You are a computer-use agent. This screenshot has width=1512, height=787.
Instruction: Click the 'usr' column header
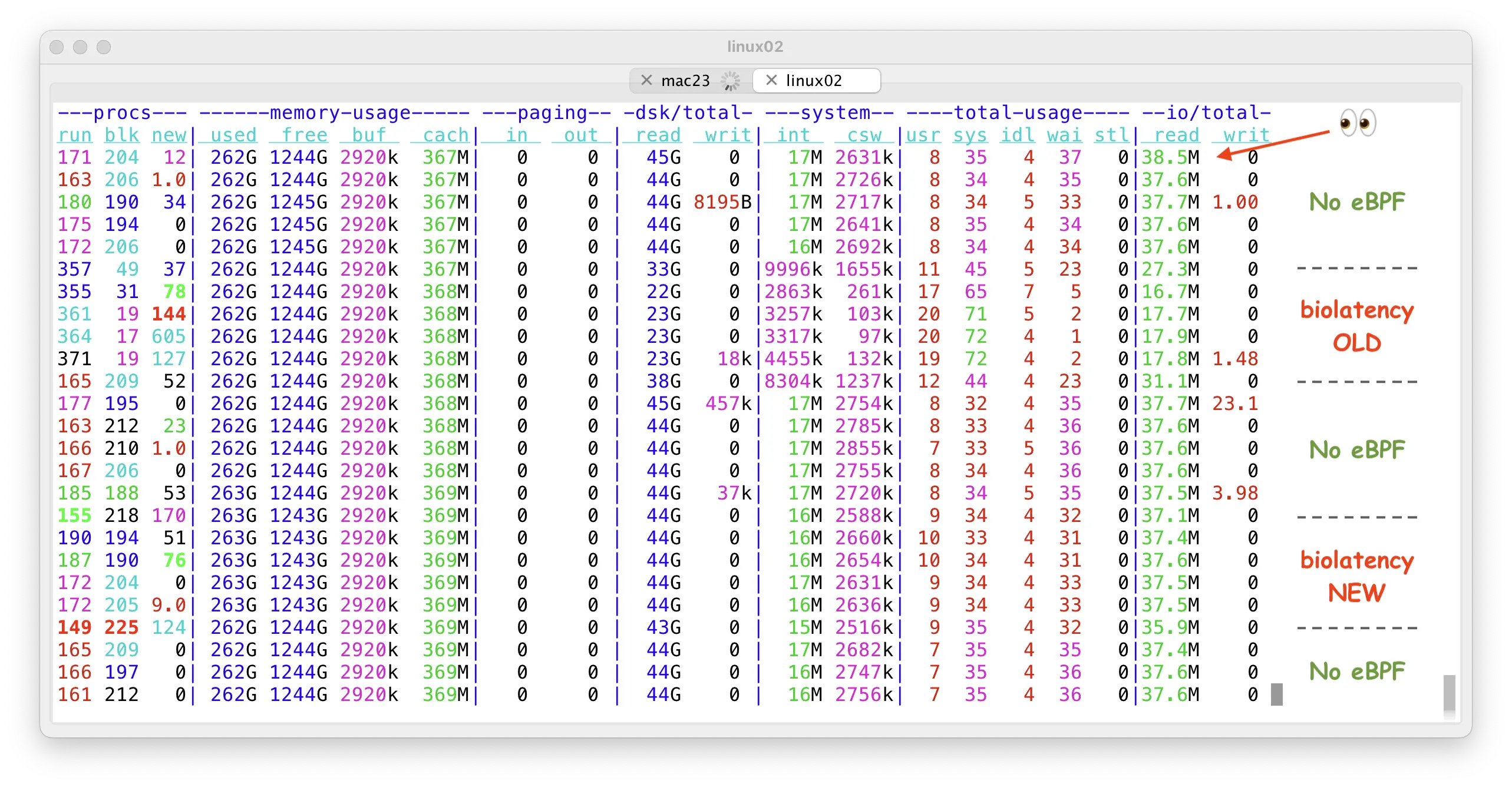pyautogui.click(x=923, y=135)
